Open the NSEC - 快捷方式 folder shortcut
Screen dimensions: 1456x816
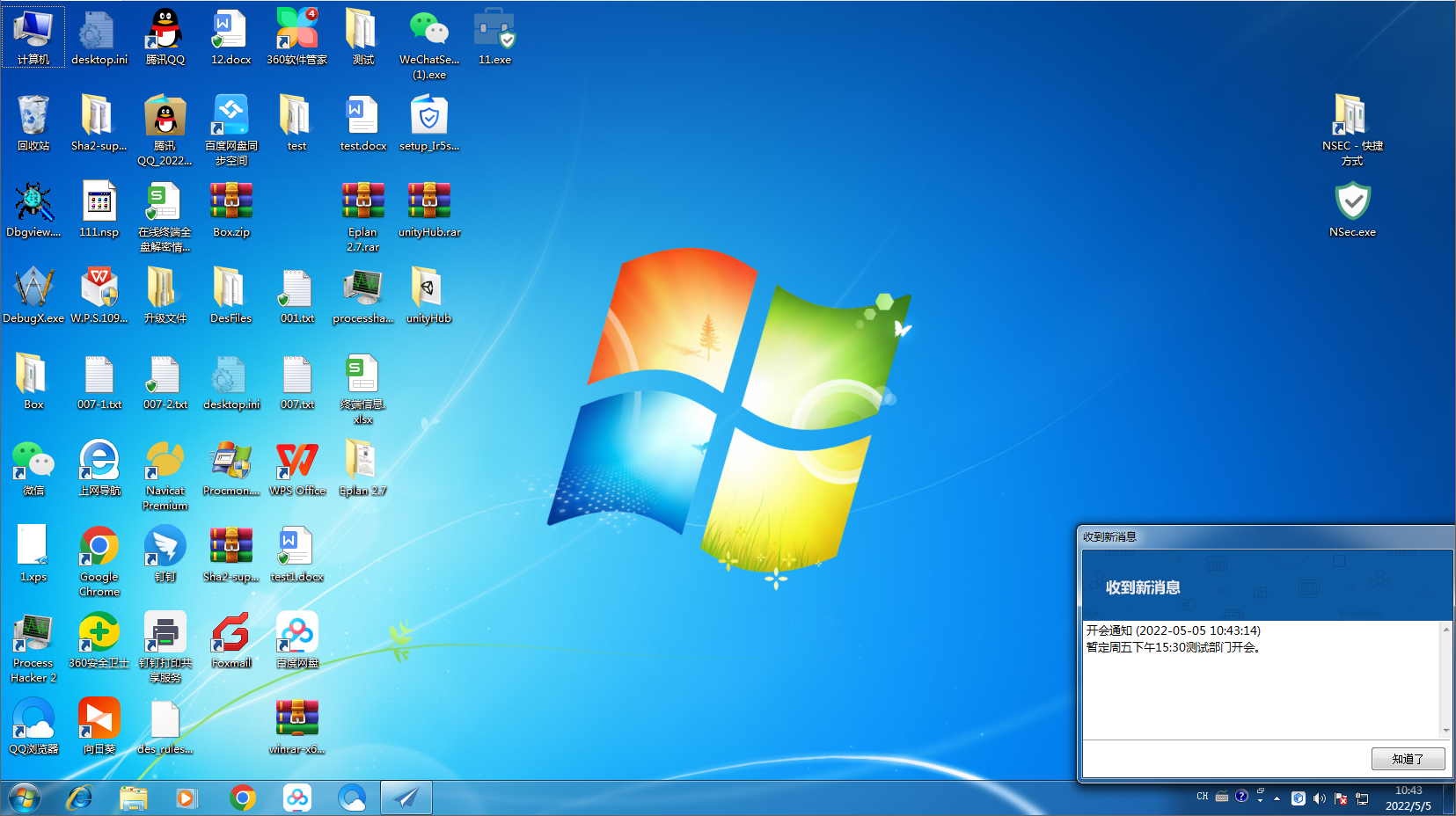point(1352,130)
